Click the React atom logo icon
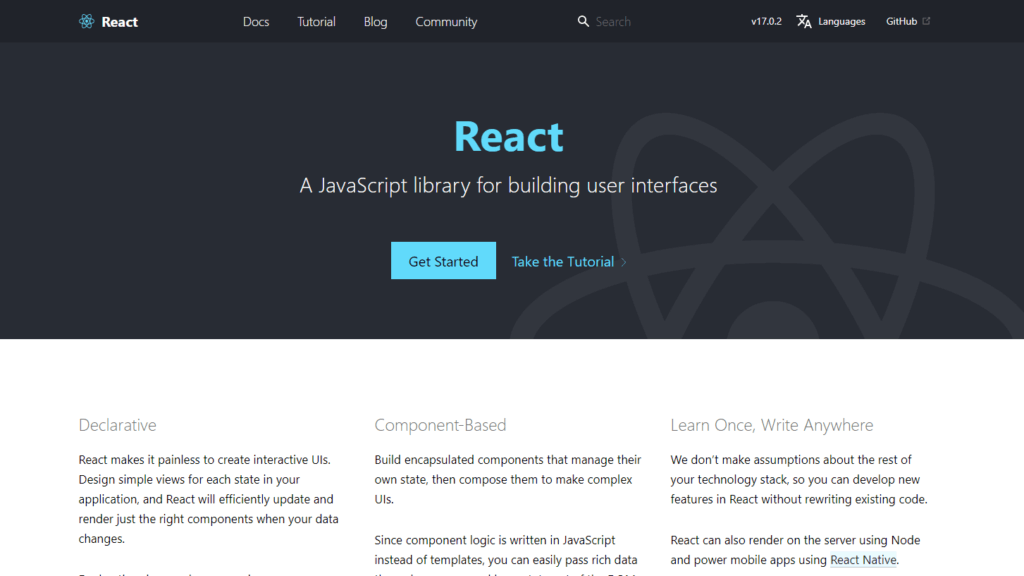 (x=86, y=22)
